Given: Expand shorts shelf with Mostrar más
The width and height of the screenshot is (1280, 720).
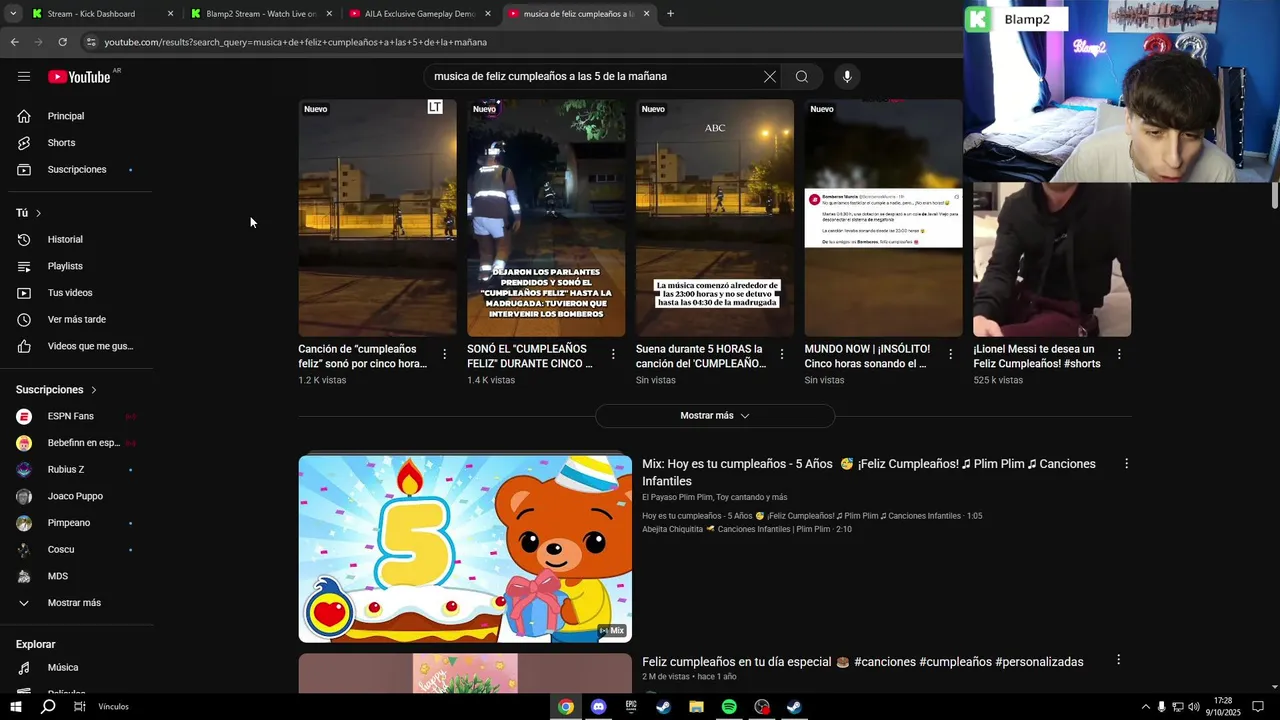Looking at the screenshot, I should coord(715,416).
